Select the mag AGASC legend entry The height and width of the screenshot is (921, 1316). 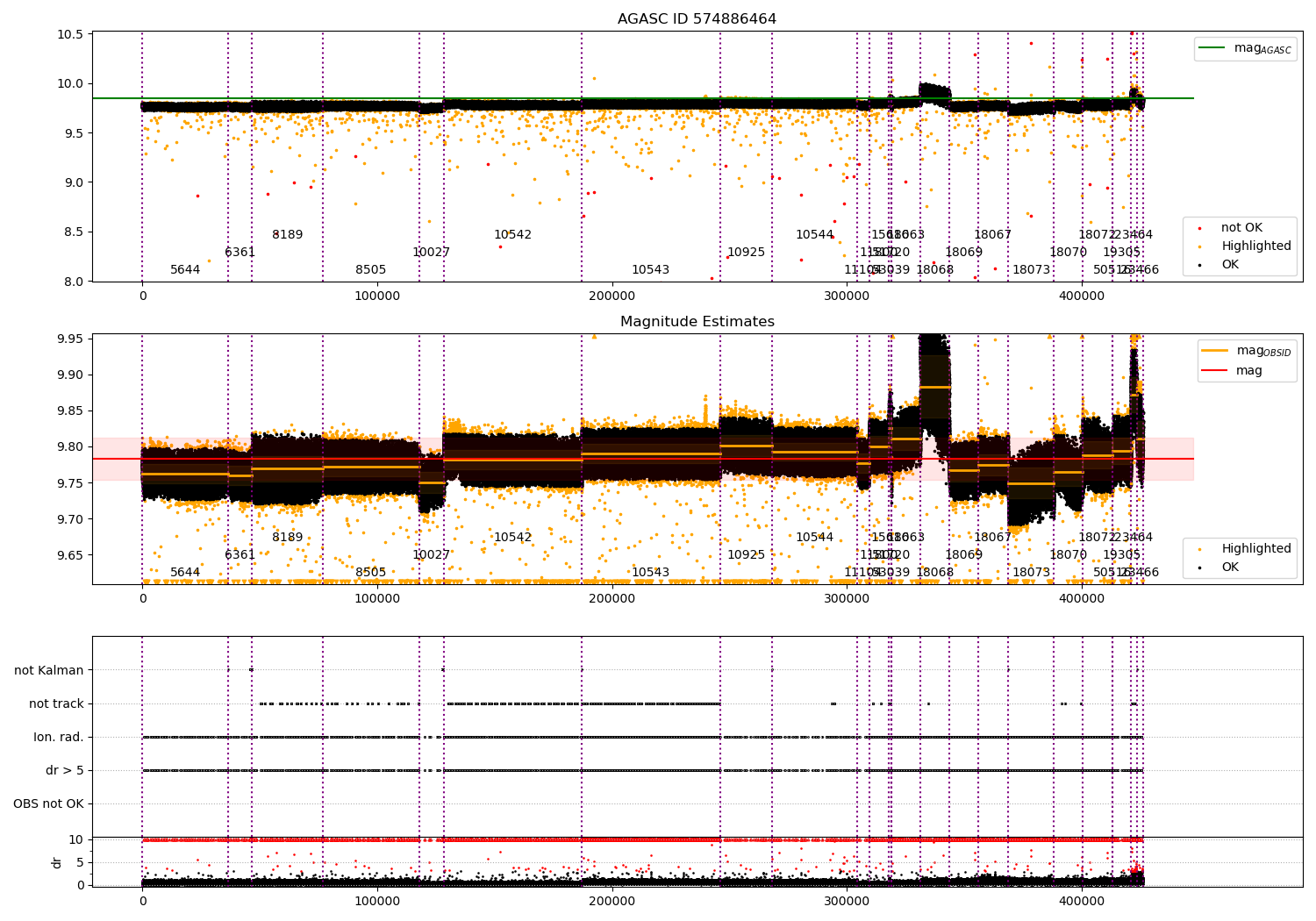1245,48
